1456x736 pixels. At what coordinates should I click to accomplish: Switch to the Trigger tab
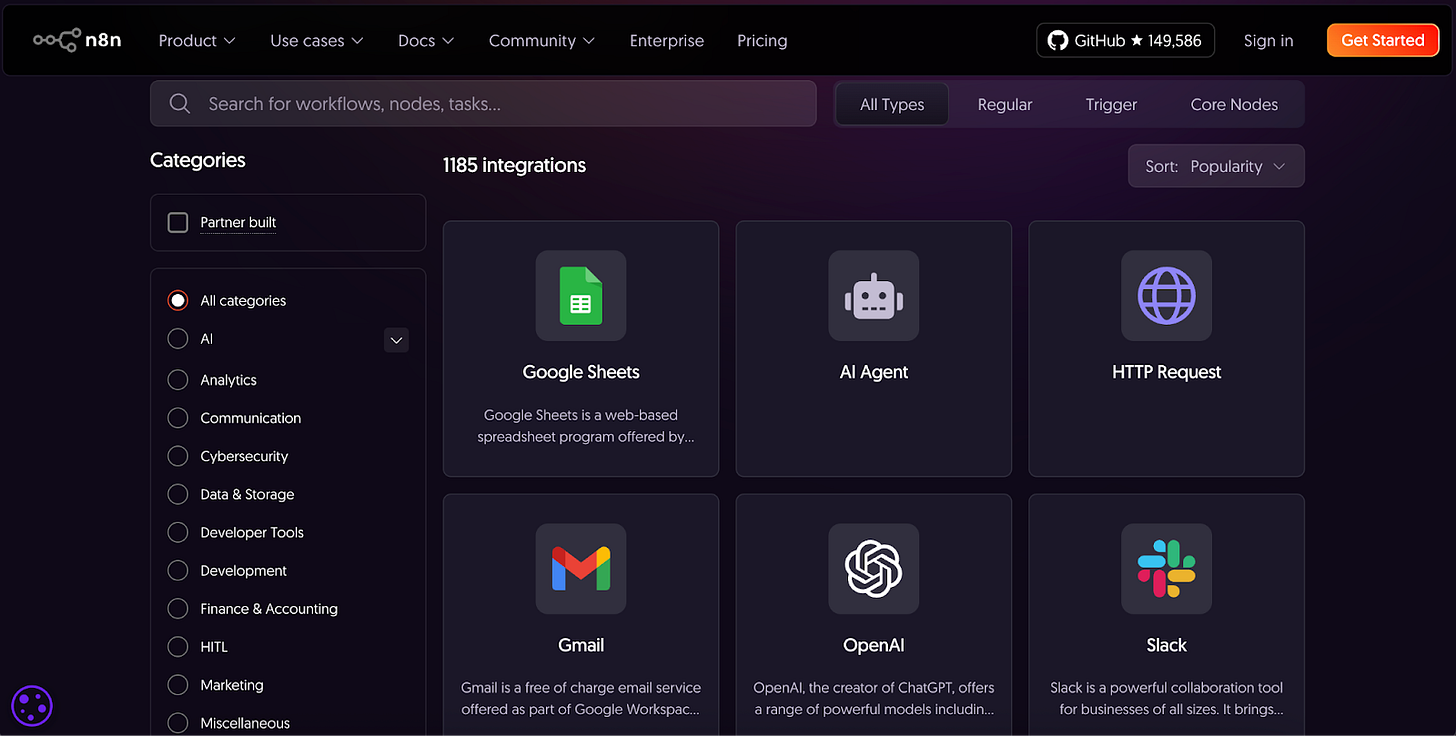coord(1112,104)
